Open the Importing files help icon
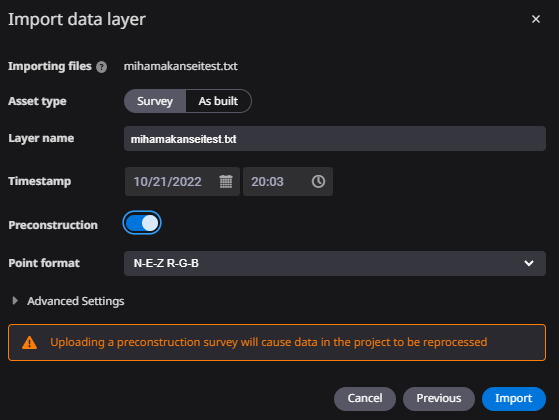The height and width of the screenshot is (420, 559). point(102,67)
